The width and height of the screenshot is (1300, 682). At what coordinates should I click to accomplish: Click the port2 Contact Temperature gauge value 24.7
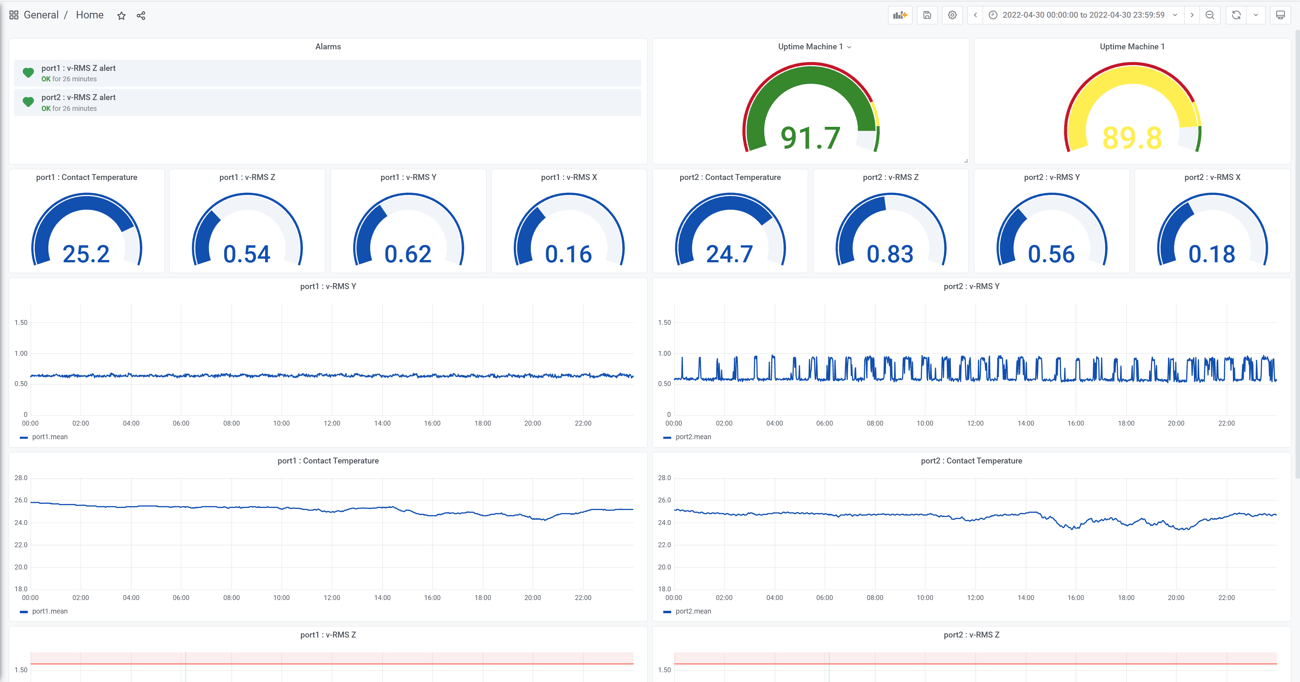pyautogui.click(x=730, y=254)
